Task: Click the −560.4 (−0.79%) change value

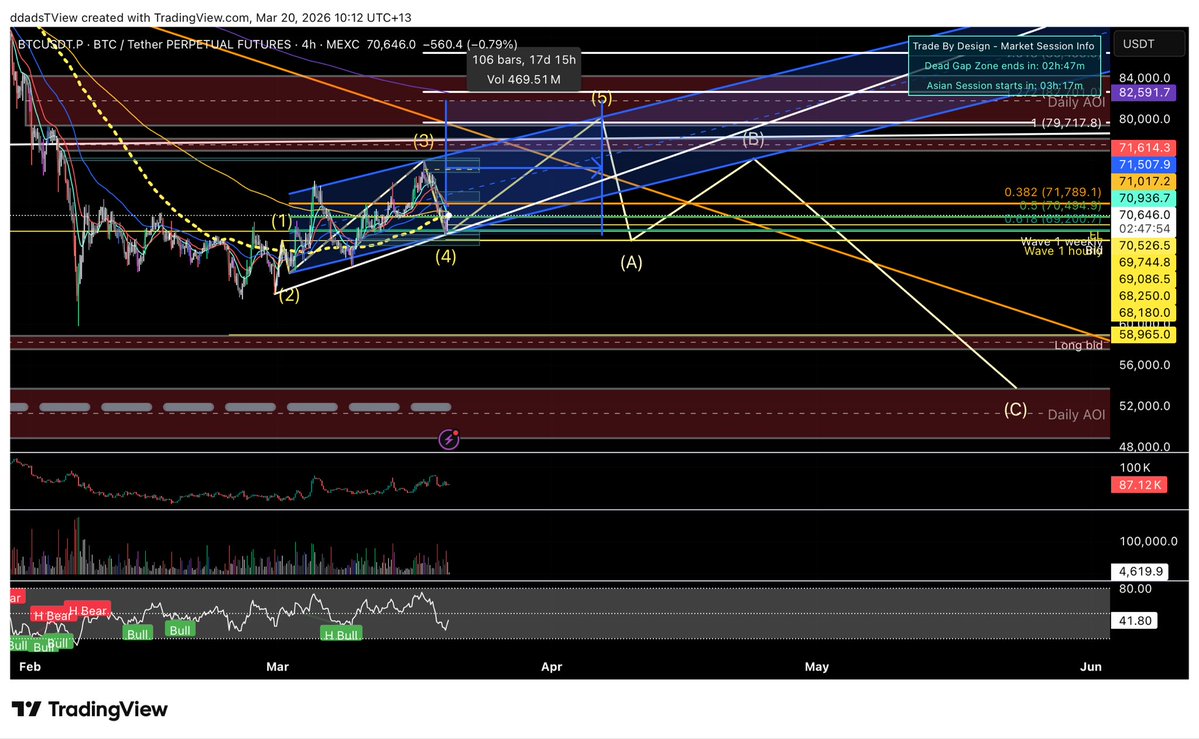Action: [x=470, y=44]
